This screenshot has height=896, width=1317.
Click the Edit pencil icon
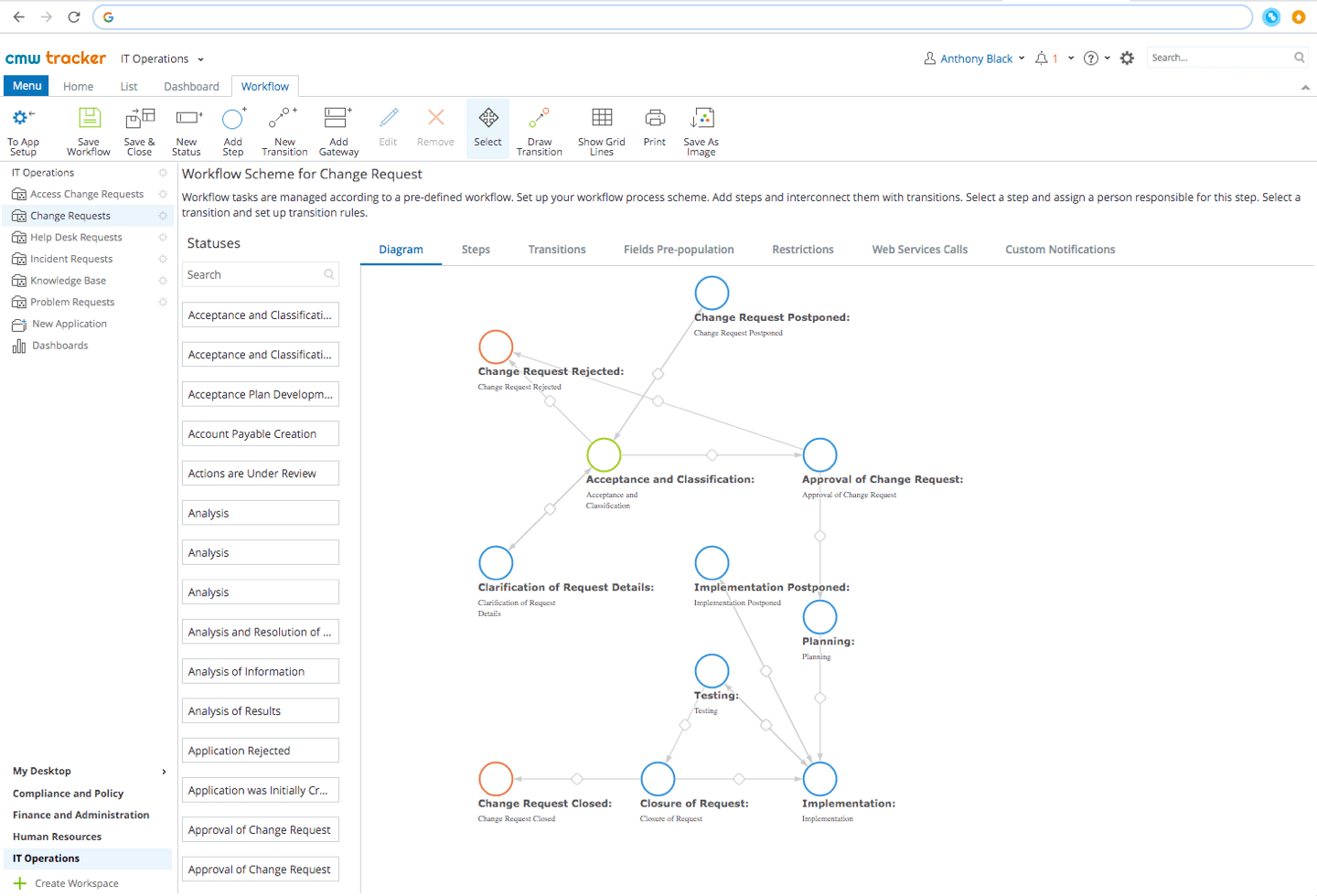pyautogui.click(x=389, y=117)
